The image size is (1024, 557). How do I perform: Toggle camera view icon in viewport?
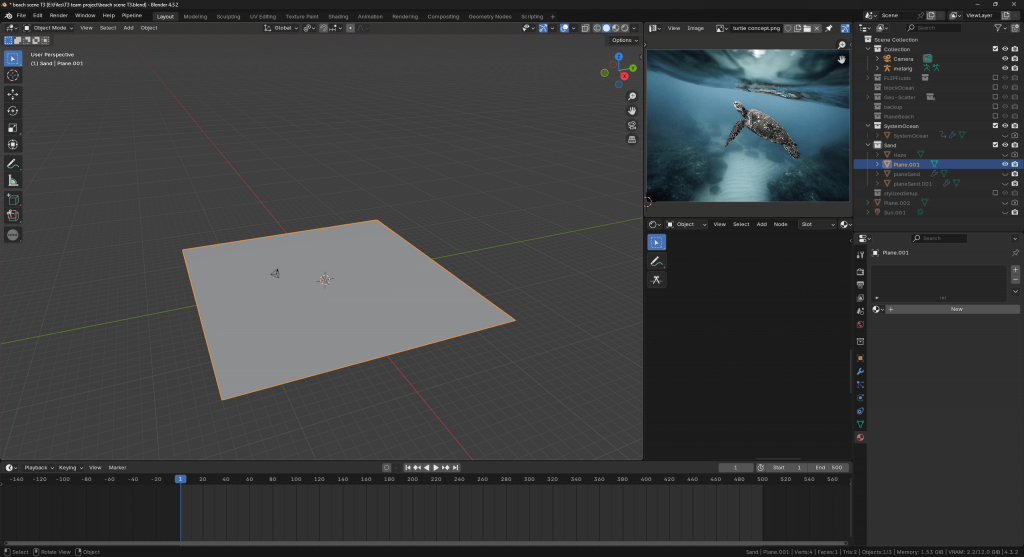click(x=632, y=126)
